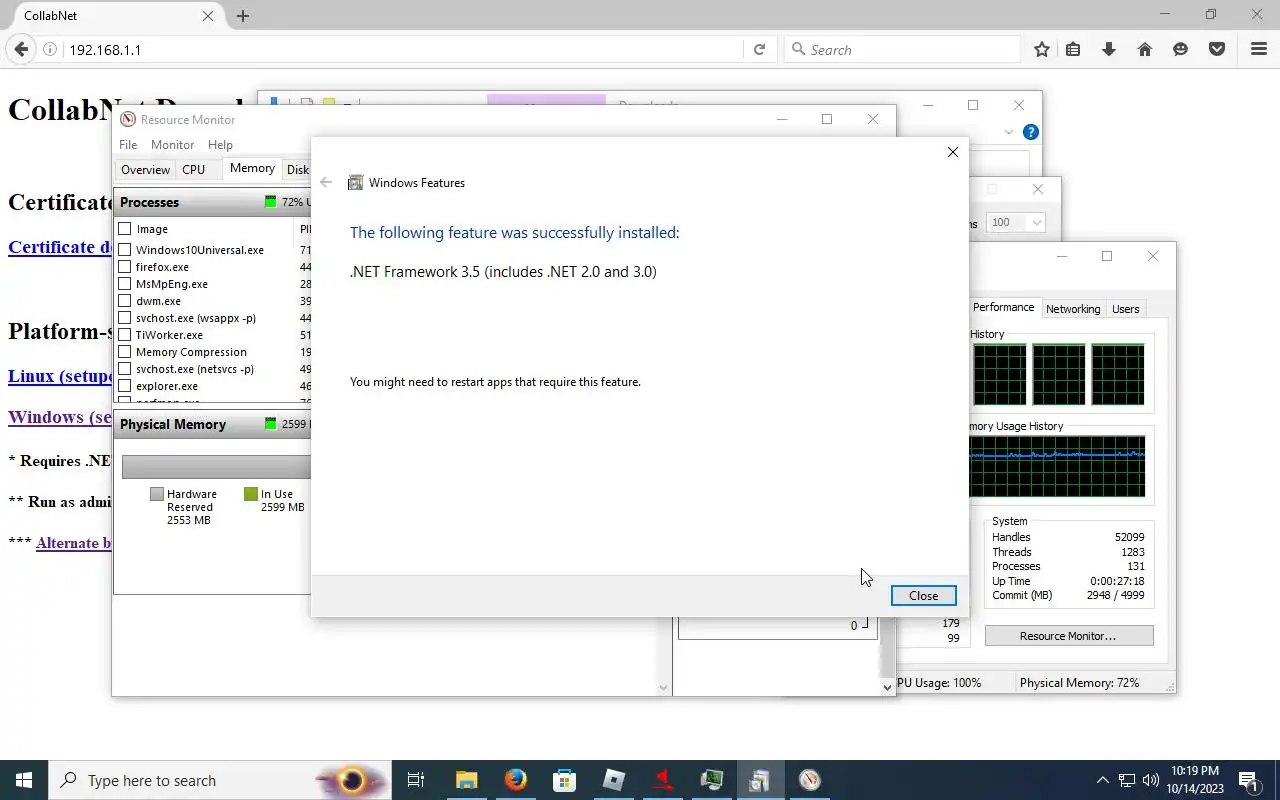Open the Firefox bookmarks library icon

[x=1073, y=49]
